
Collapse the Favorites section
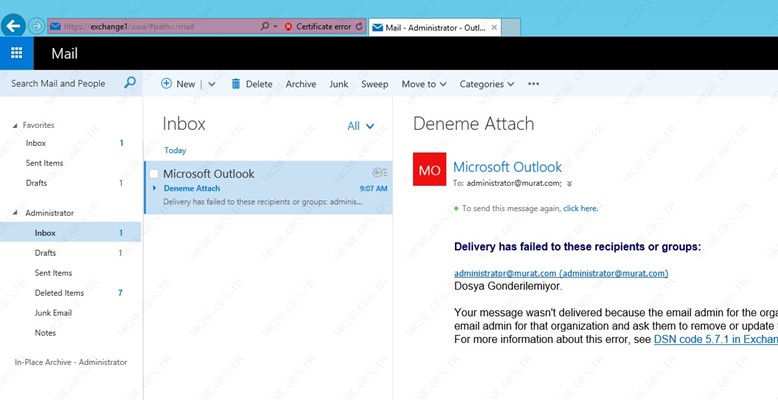coord(14,126)
